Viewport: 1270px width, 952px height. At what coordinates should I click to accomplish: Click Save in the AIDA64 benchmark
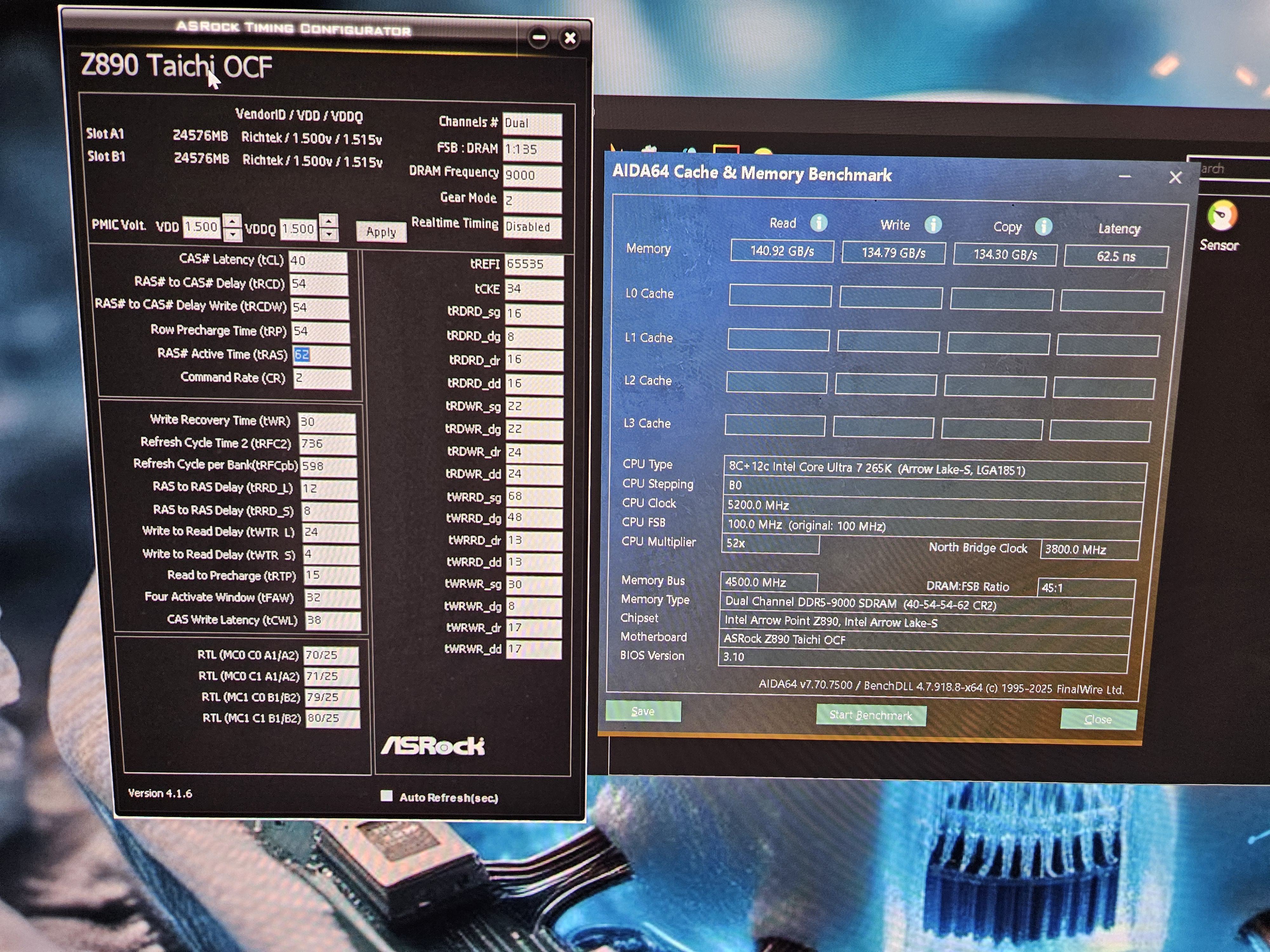pyautogui.click(x=643, y=711)
